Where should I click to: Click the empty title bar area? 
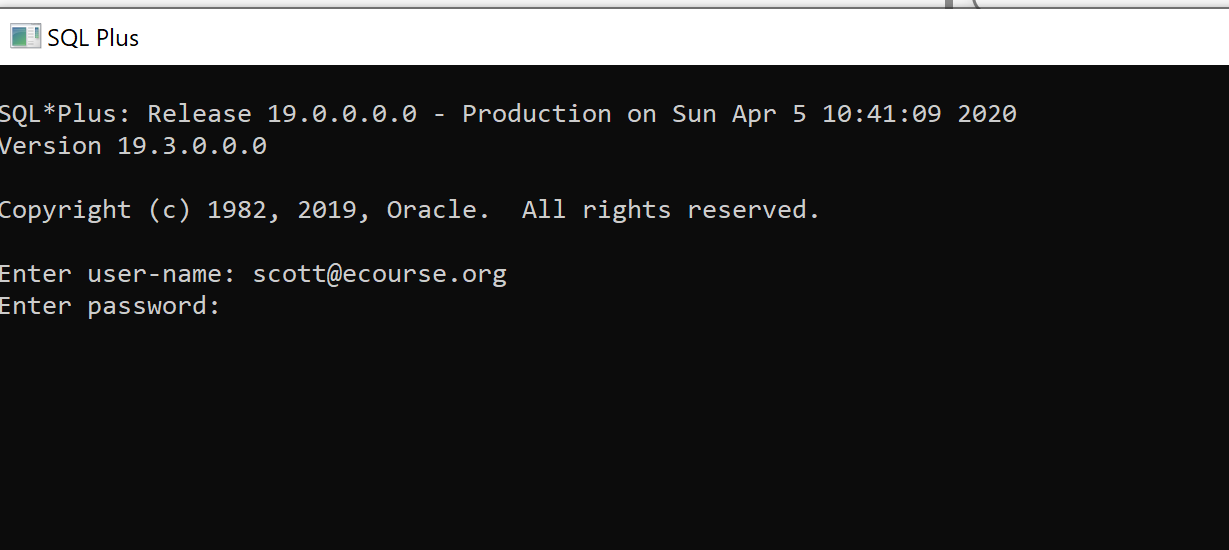(x=650, y=38)
